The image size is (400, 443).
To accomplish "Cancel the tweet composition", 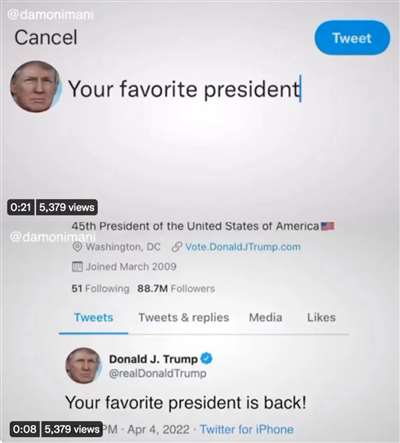I will click(46, 37).
